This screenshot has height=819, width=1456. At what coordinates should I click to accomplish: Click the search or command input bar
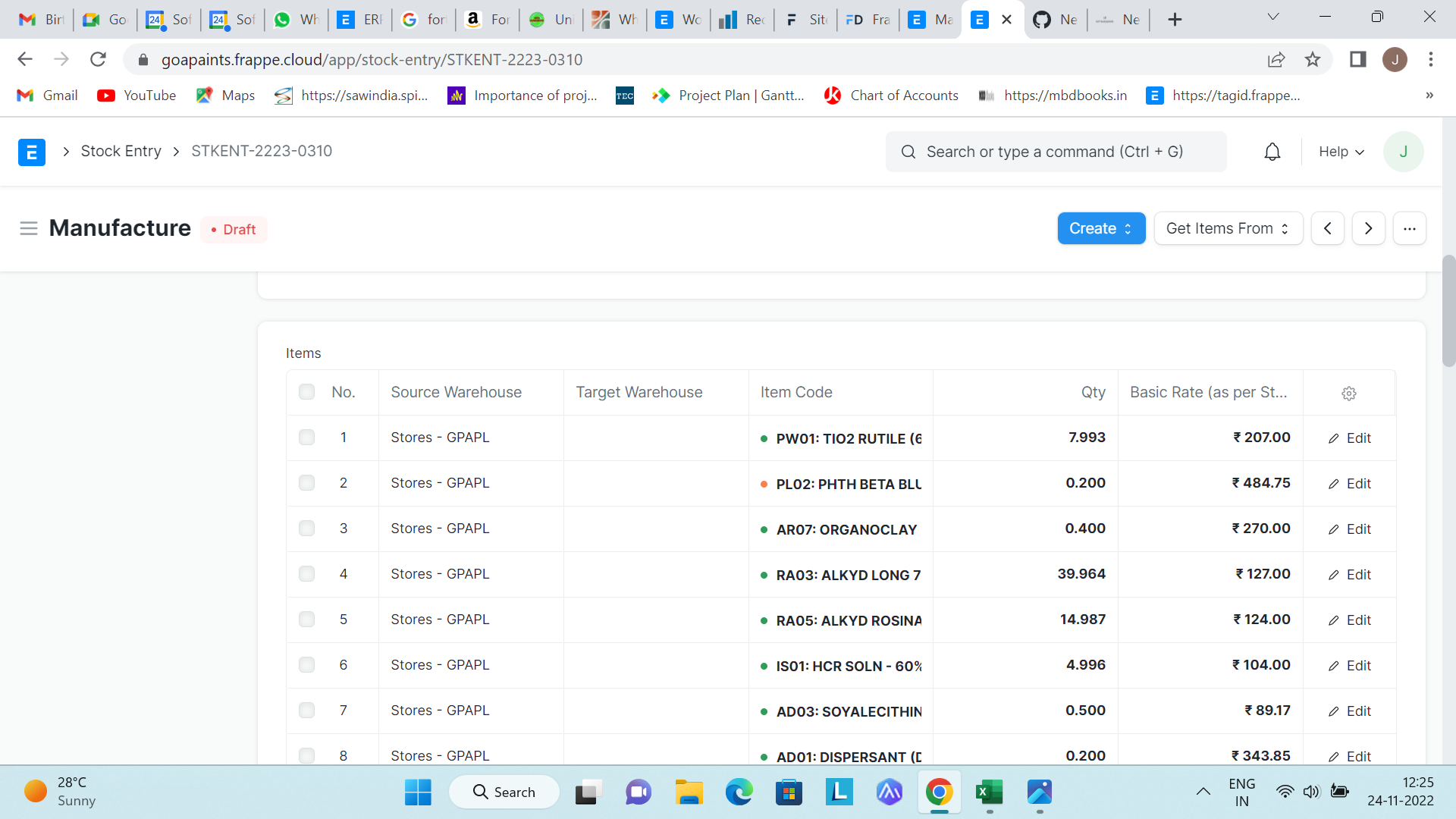(x=1055, y=152)
